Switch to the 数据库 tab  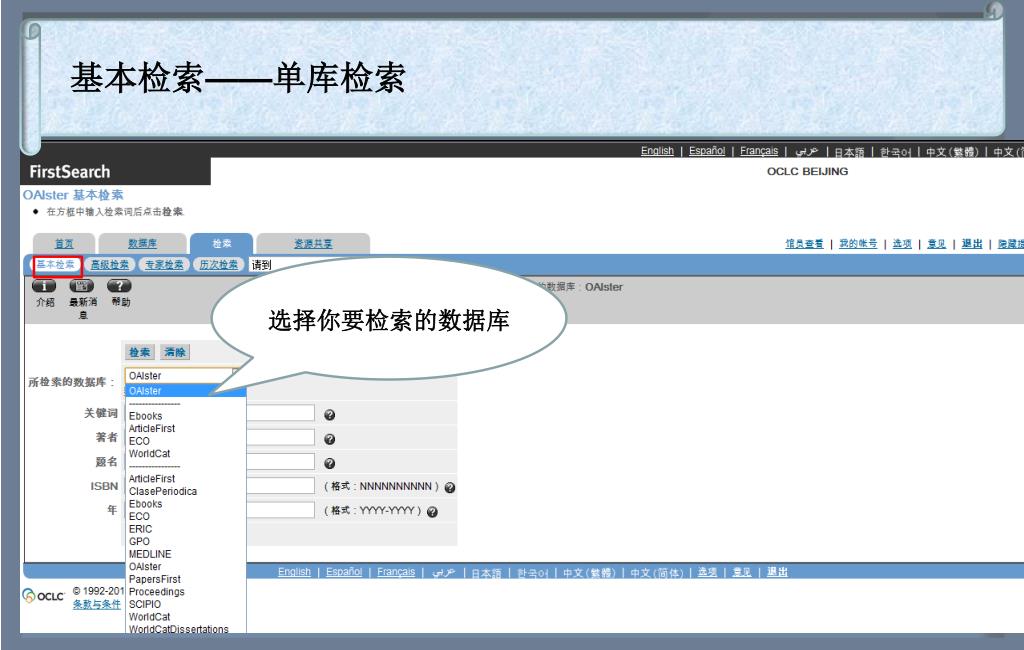pyautogui.click(x=142, y=244)
